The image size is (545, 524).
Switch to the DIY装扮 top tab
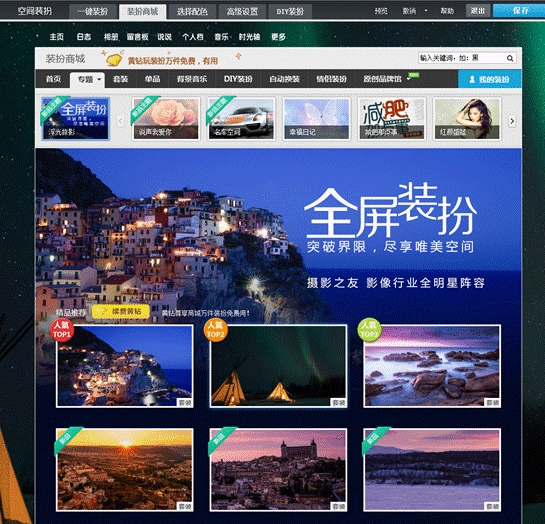coord(290,12)
